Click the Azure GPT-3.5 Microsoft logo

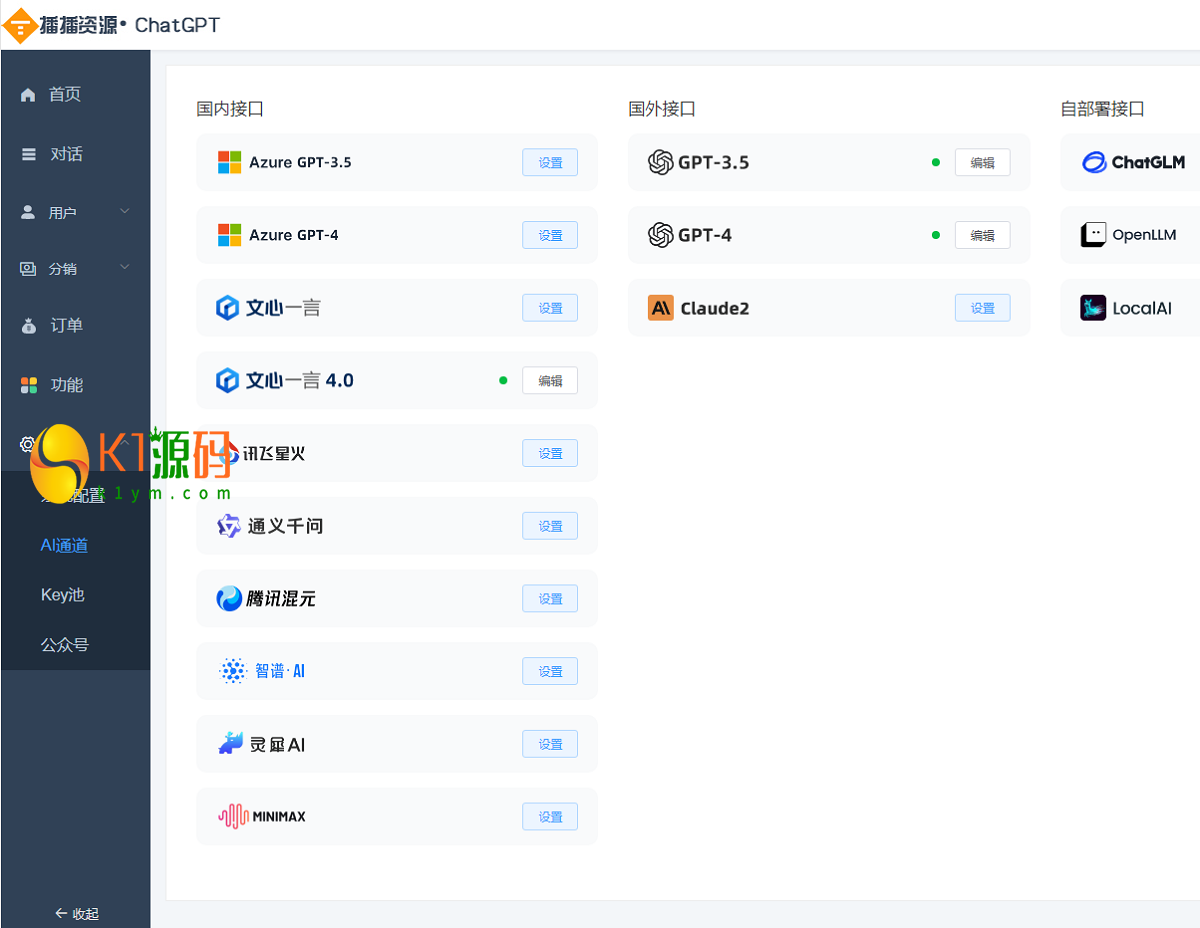[x=230, y=162]
